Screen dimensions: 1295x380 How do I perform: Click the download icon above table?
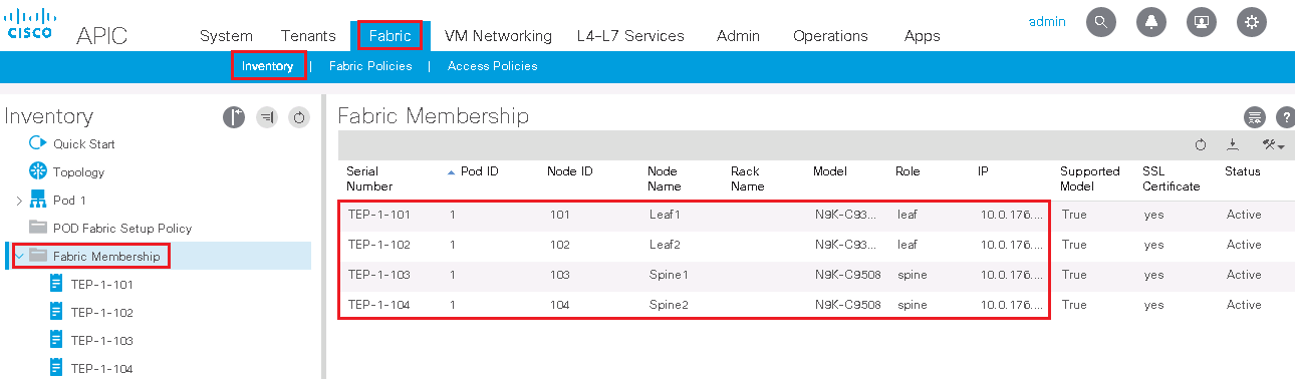pyautogui.click(x=1233, y=145)
